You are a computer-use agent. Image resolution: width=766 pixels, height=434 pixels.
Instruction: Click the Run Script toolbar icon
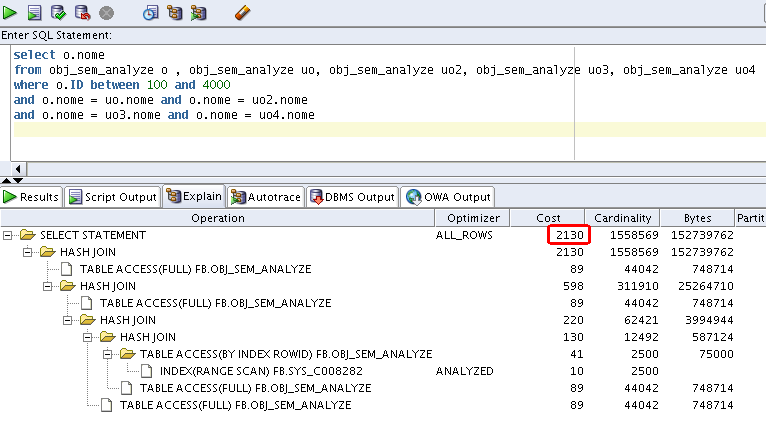(35, 13)
